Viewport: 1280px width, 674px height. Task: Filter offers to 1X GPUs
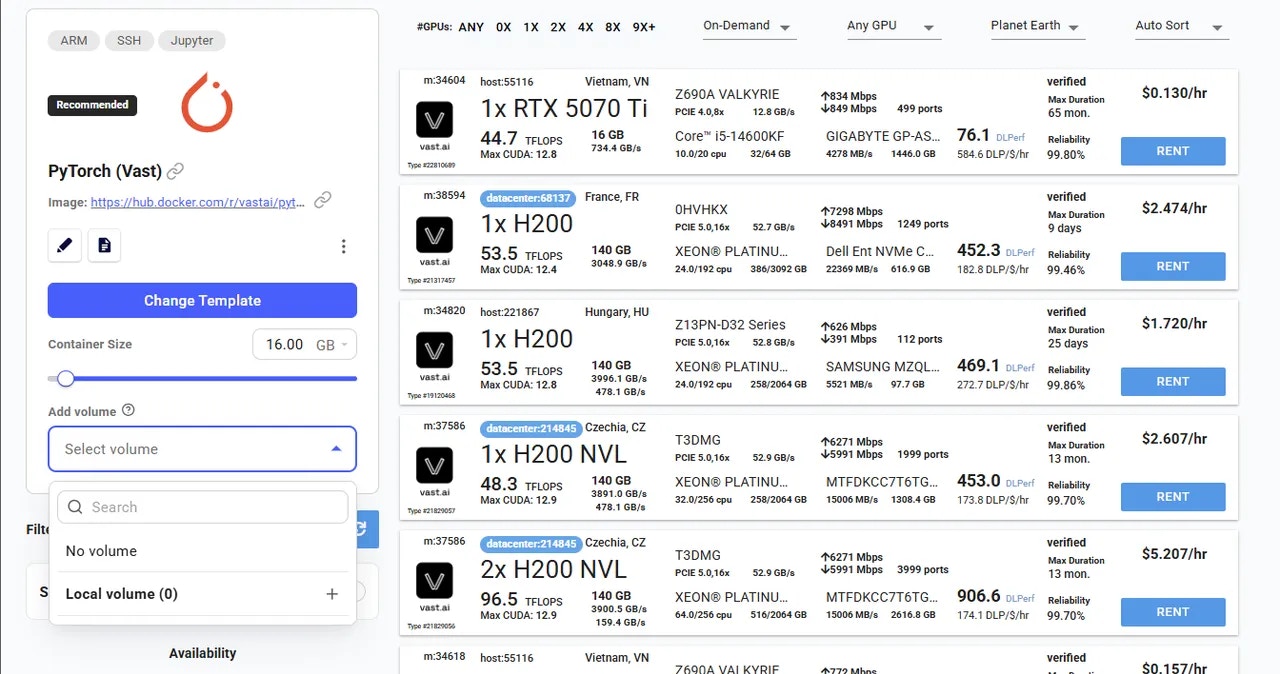click(531, 27)
